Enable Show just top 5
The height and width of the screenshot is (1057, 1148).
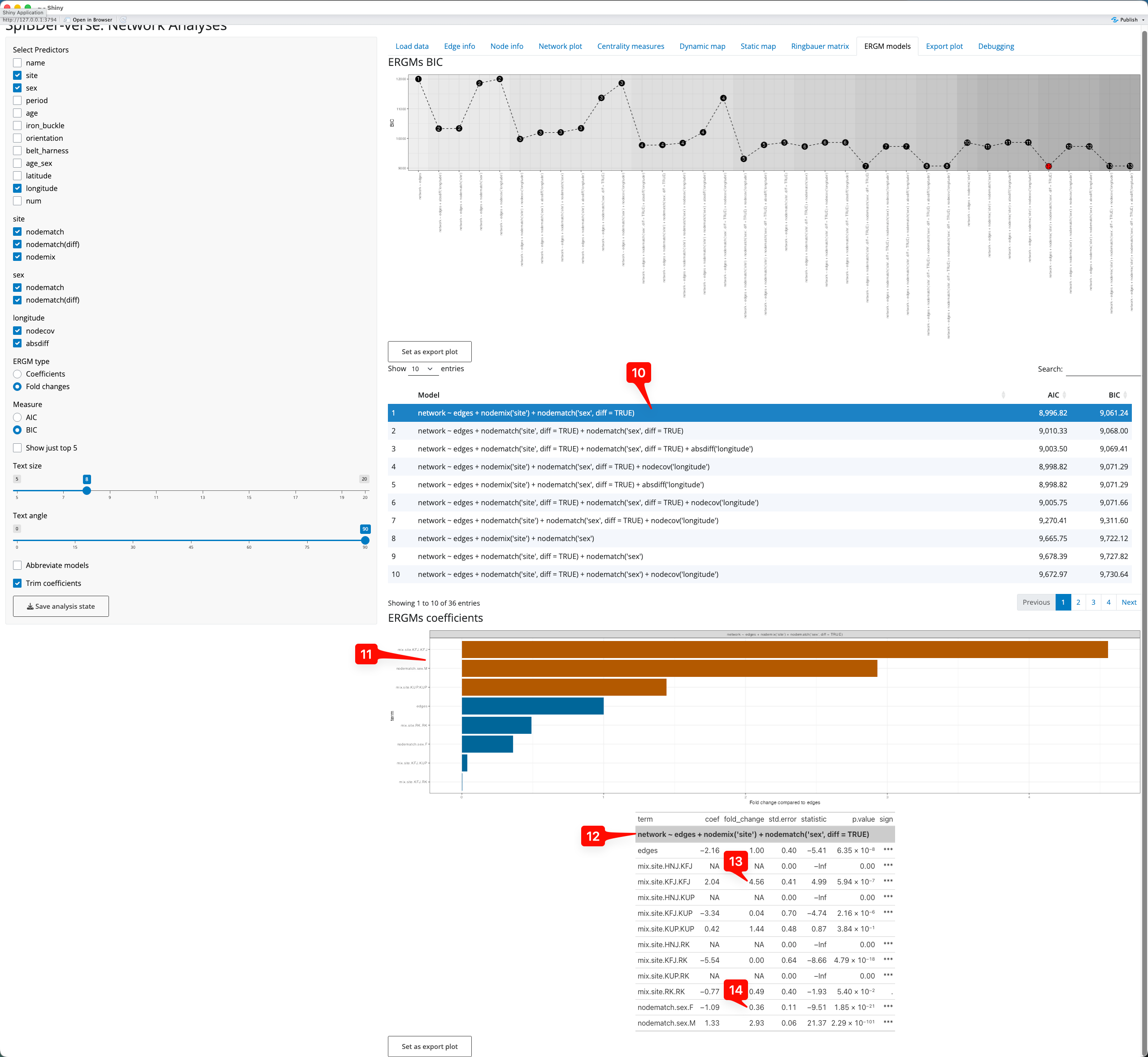pyautogui.click(x=17, y=448)
